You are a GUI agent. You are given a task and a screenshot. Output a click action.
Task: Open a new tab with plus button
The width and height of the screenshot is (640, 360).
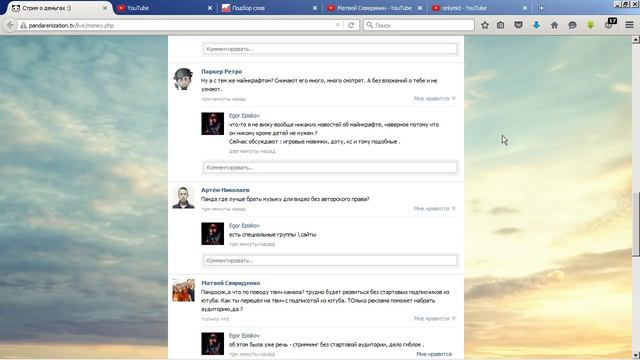pos(541,8)
